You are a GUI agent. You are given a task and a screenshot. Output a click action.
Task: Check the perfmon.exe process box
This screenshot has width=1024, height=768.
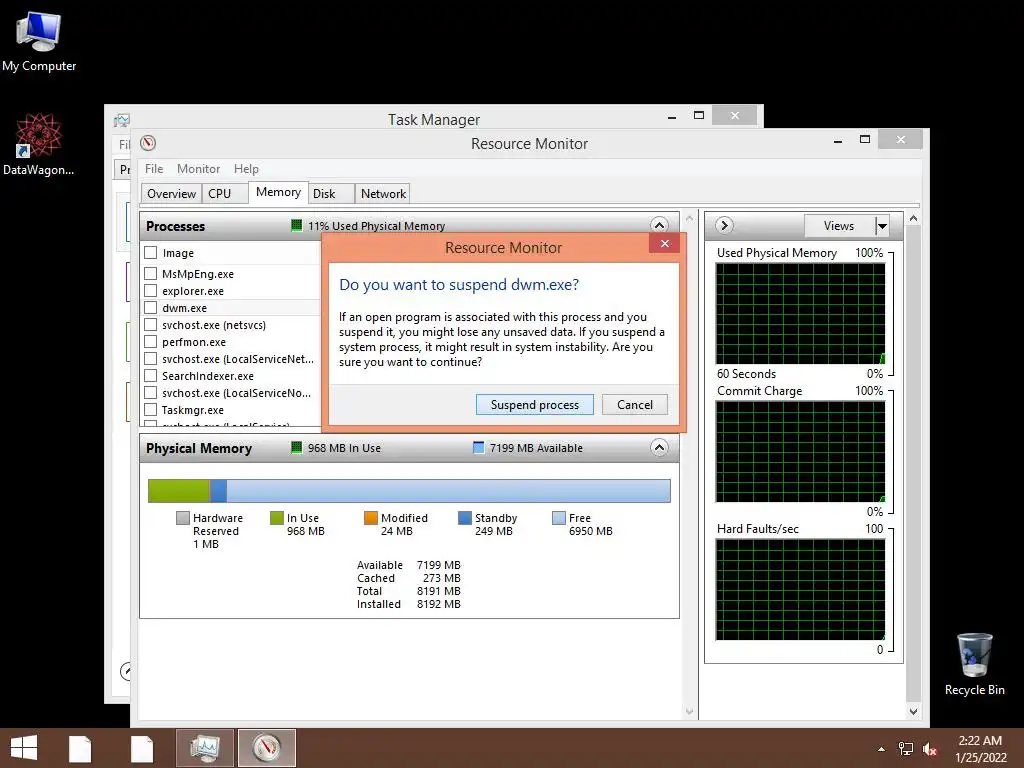point(151,342)
